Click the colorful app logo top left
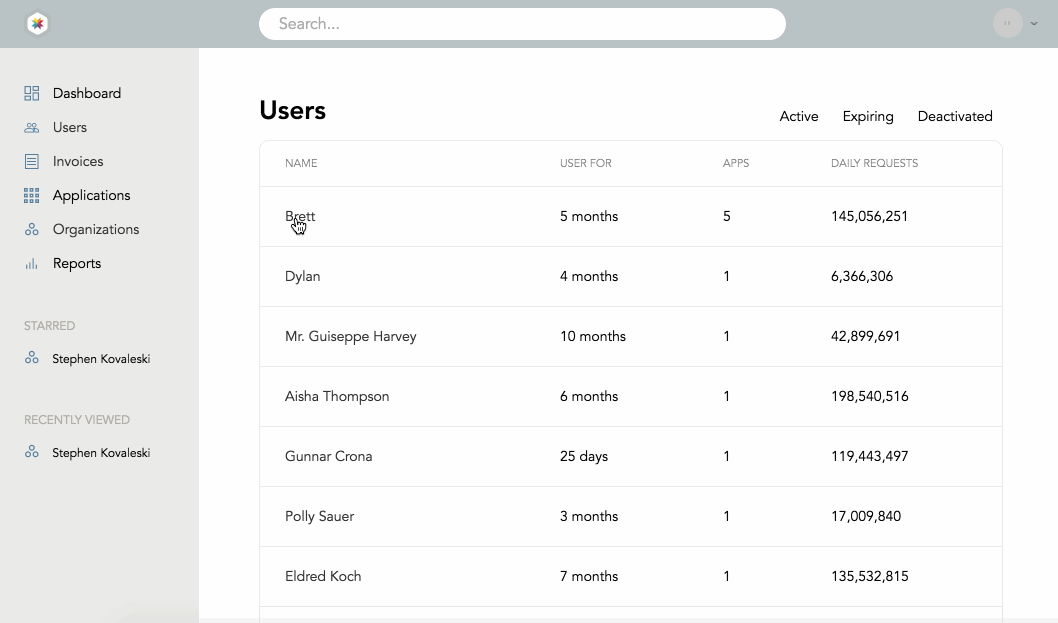This screenshot has width=1058, height=623. coord(37,22)
